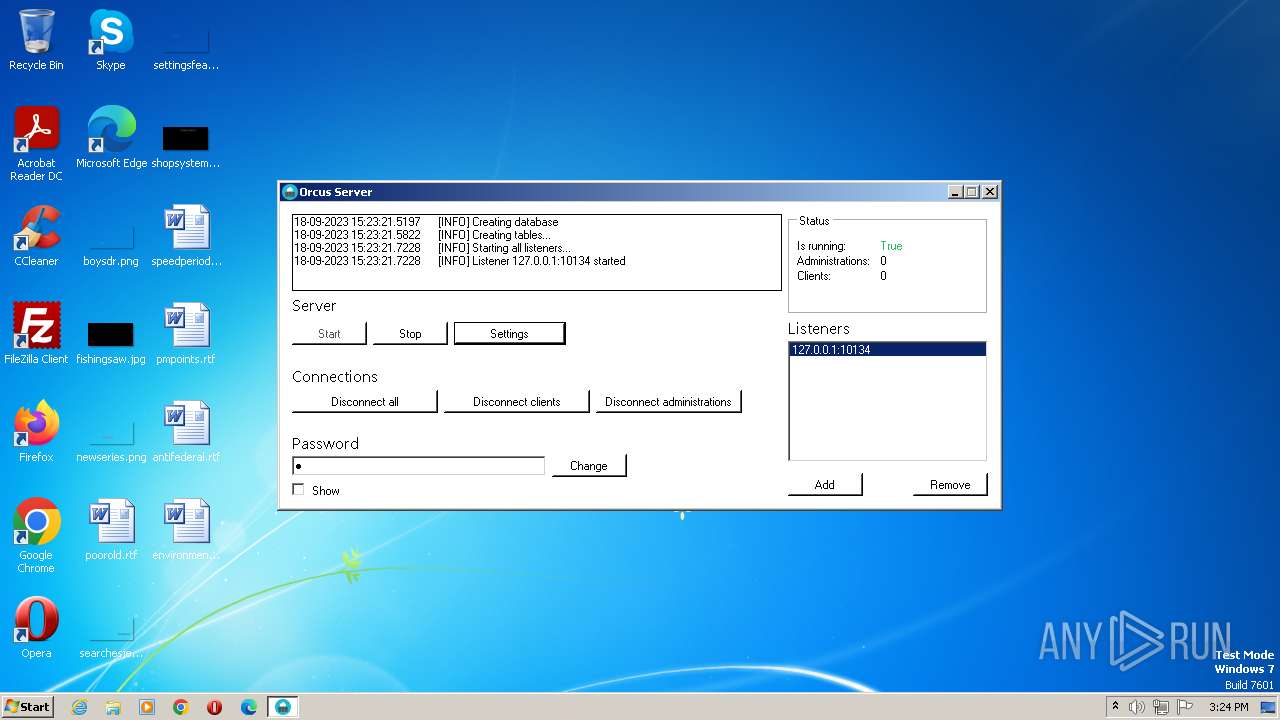
Task: Launch Google Chrome desktop shortcut
Action: [37, 536]
